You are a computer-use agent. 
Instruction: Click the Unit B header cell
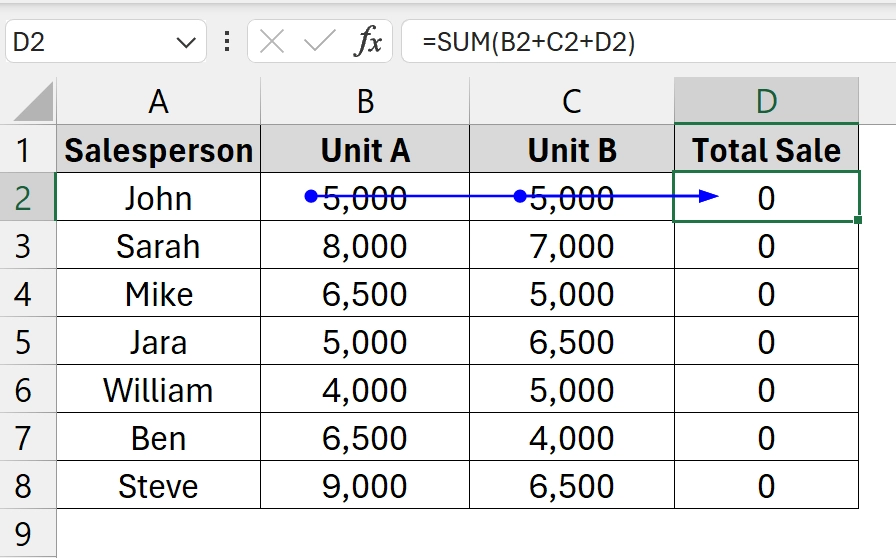572,149
